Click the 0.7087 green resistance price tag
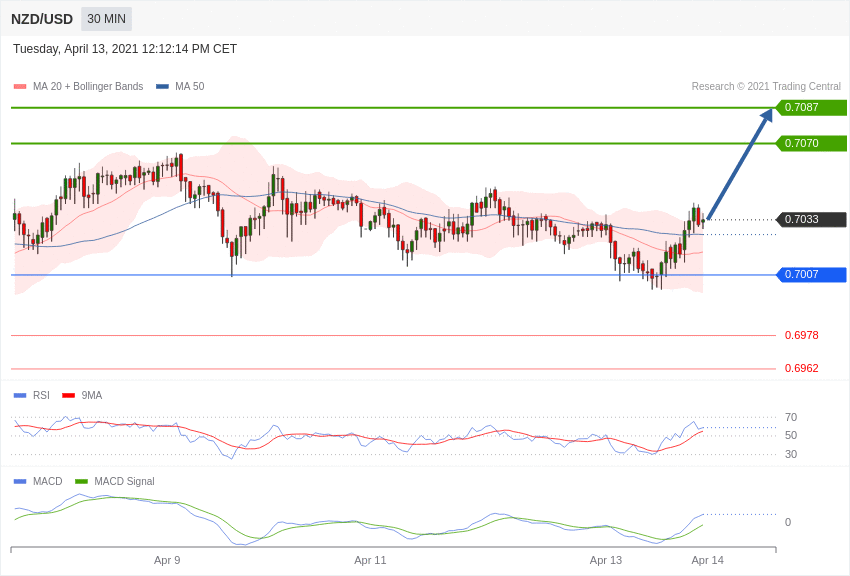The image size is (850, 576). [x=811, y=108]
